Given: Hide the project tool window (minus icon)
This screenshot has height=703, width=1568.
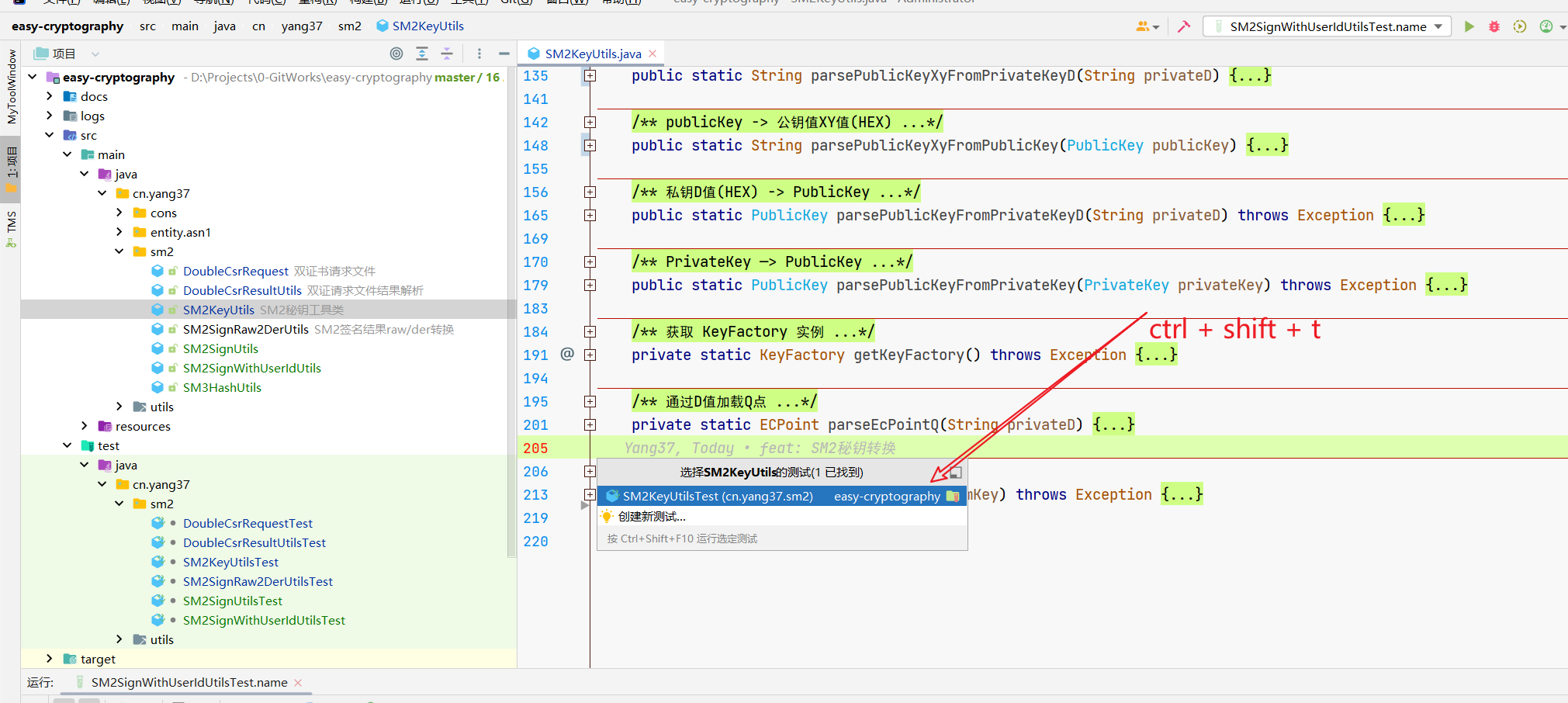Looking at the screenshot, I should (504, 54).
